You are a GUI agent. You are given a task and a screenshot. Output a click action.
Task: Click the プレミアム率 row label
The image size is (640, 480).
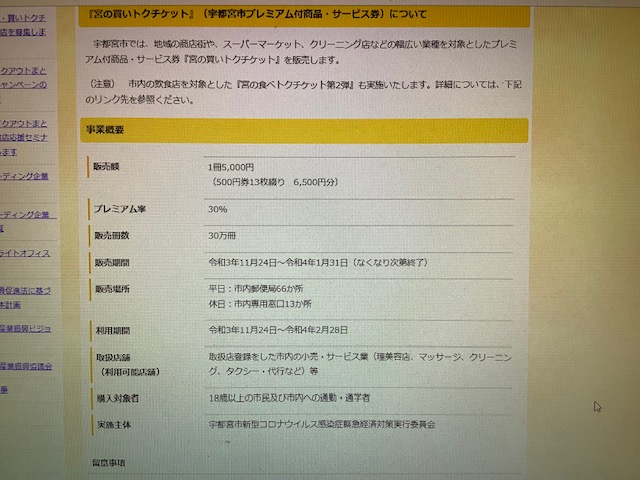(x=119, y=210)
